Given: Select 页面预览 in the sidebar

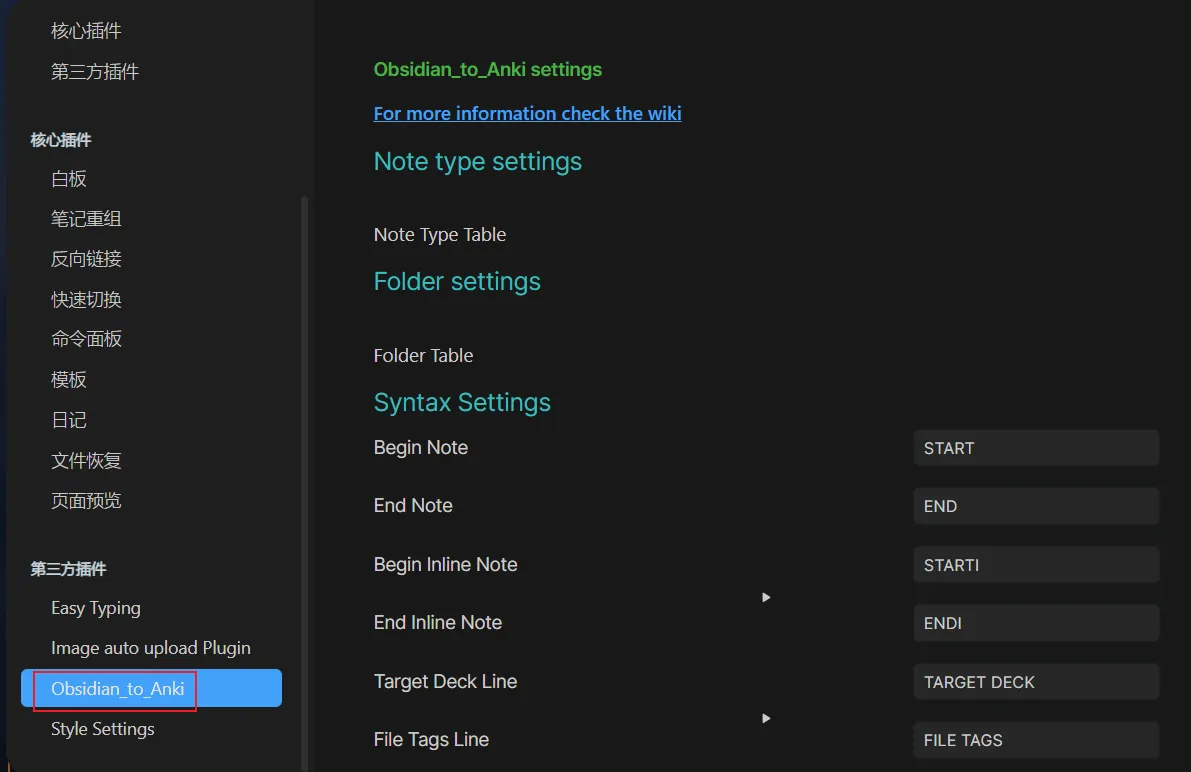Looking at the screenshot, I should pyautogui.click(x=86, y=501).
